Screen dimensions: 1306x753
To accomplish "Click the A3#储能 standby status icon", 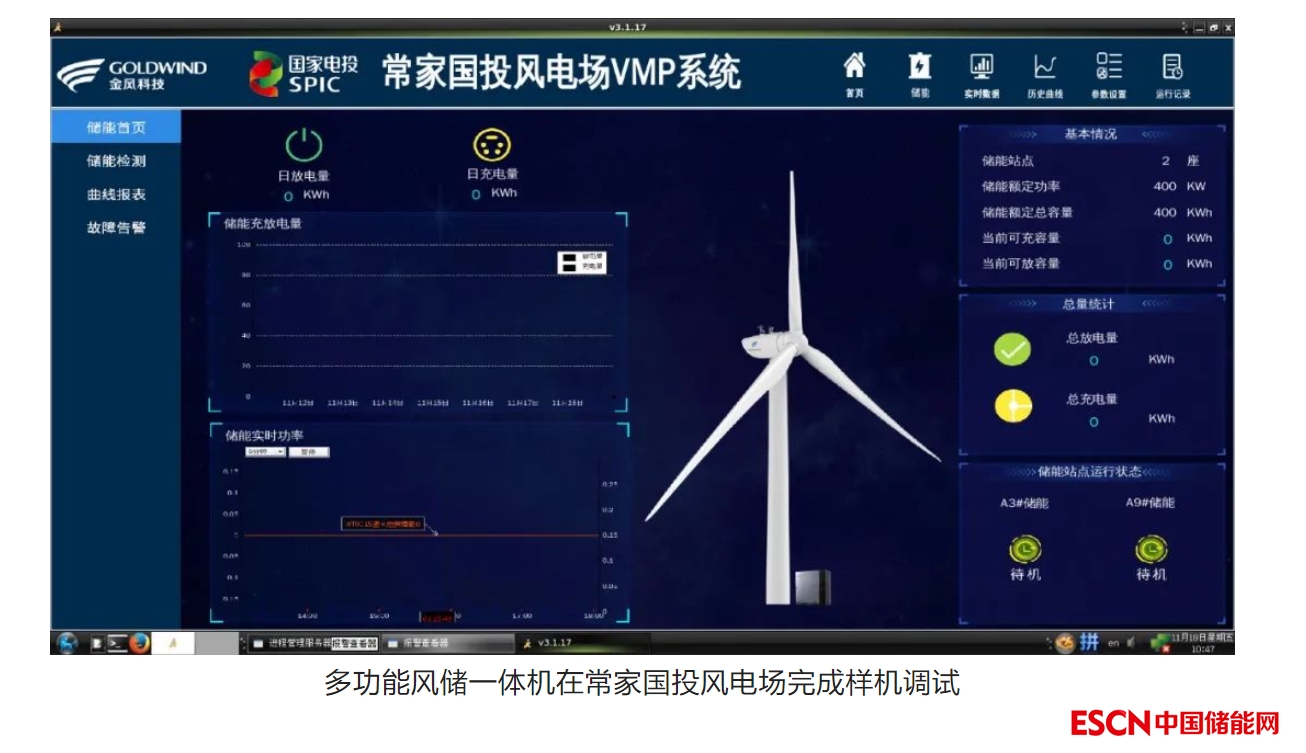I will click(x=1025, y=549).
